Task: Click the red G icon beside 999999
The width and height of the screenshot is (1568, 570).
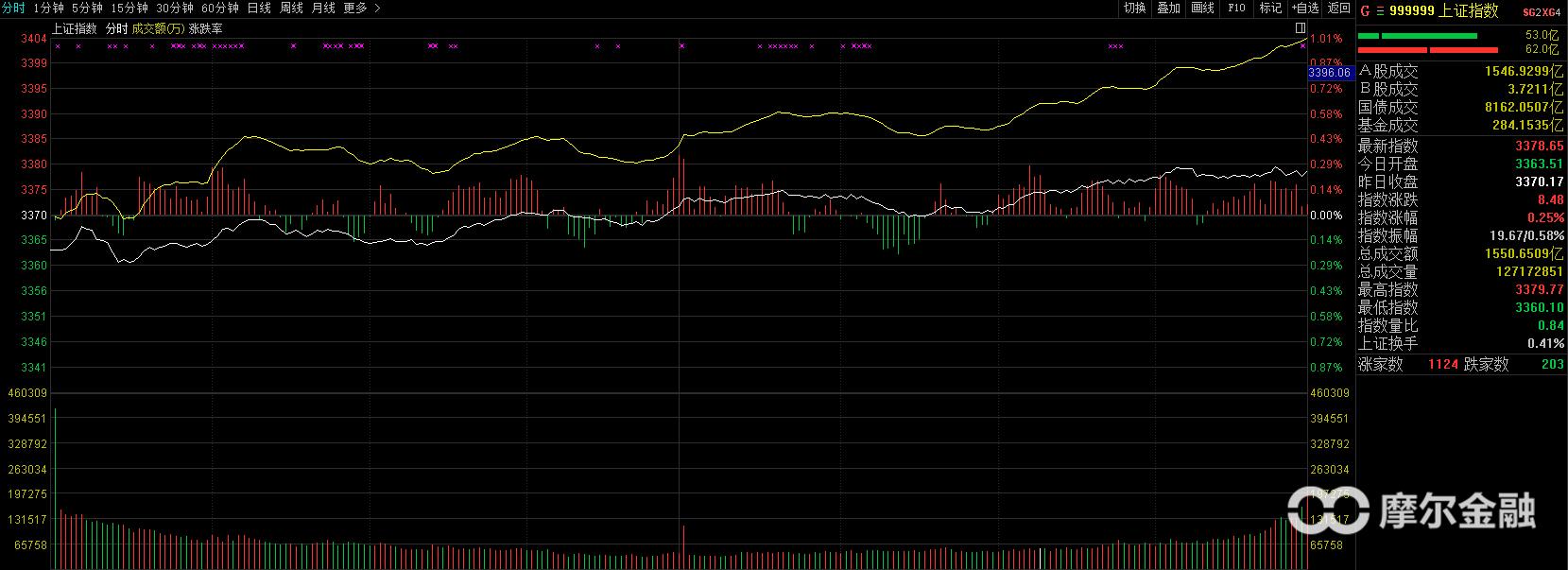Action: click(x=1365, y=11)
